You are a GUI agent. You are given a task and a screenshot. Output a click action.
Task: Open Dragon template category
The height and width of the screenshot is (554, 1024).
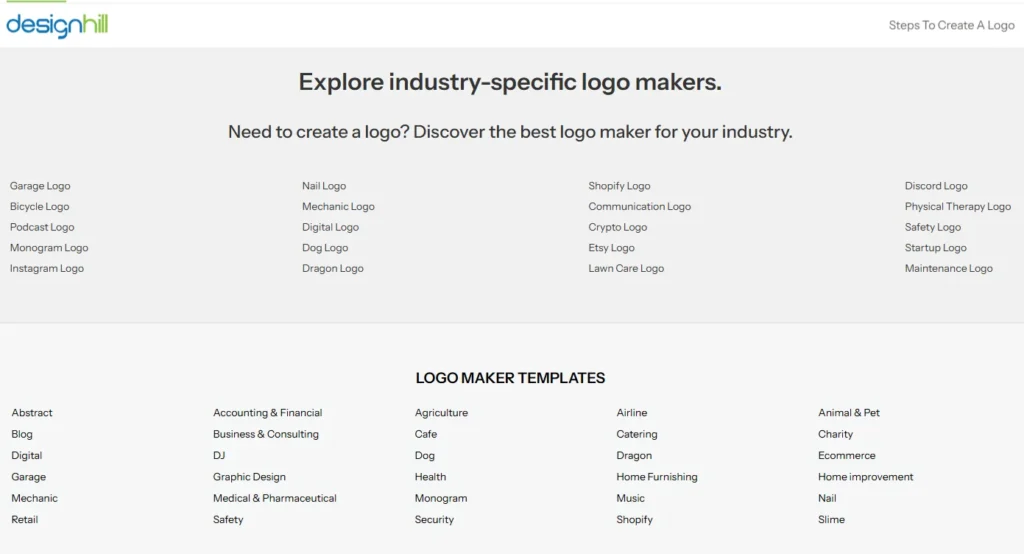634,455
